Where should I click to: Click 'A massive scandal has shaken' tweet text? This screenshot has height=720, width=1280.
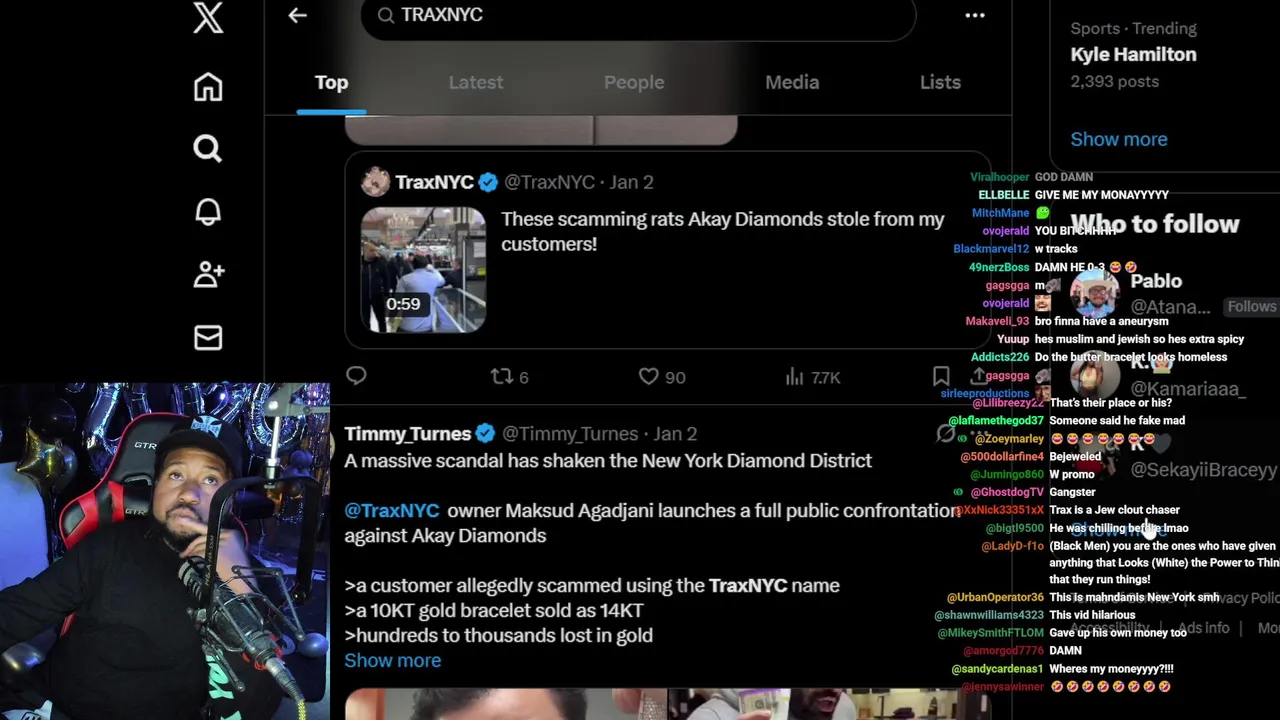608,460
